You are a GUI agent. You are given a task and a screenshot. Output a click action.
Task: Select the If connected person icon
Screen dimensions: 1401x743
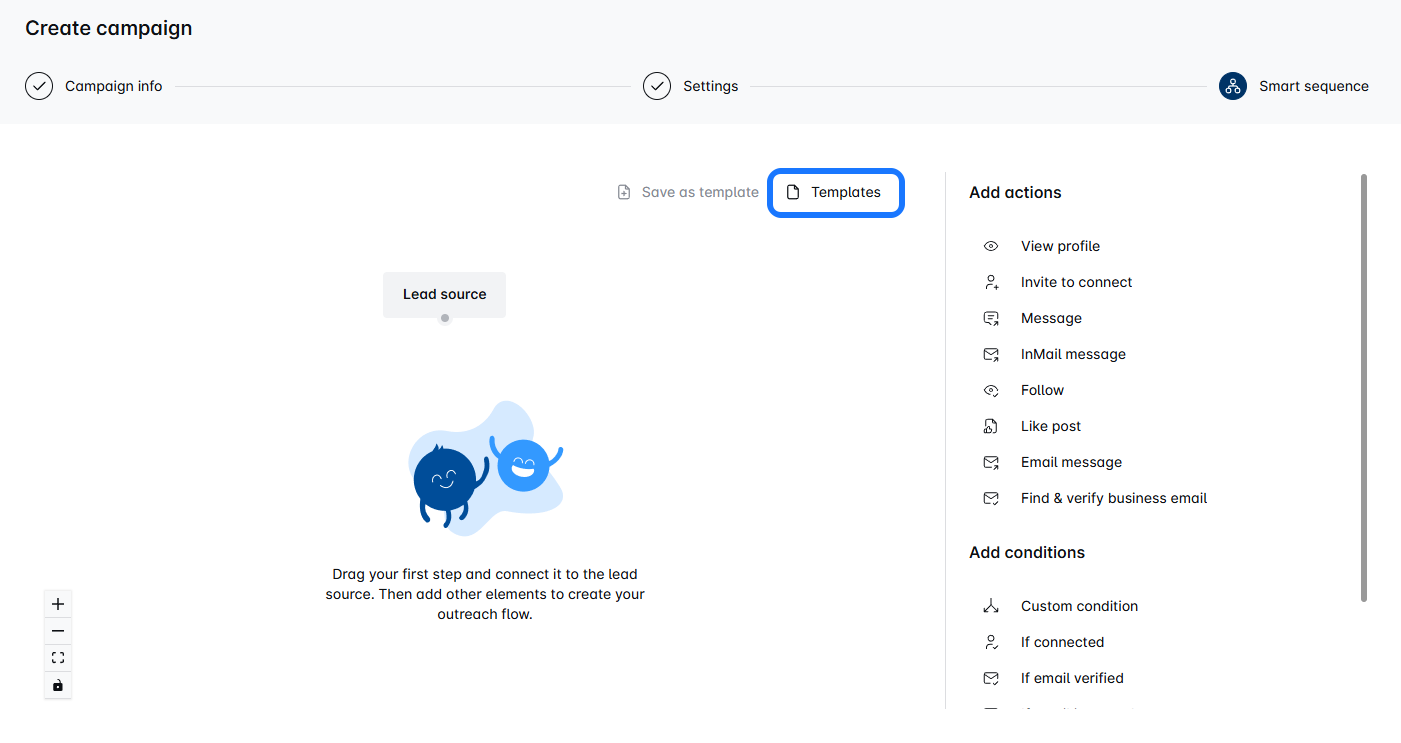(x=991, y=642)
